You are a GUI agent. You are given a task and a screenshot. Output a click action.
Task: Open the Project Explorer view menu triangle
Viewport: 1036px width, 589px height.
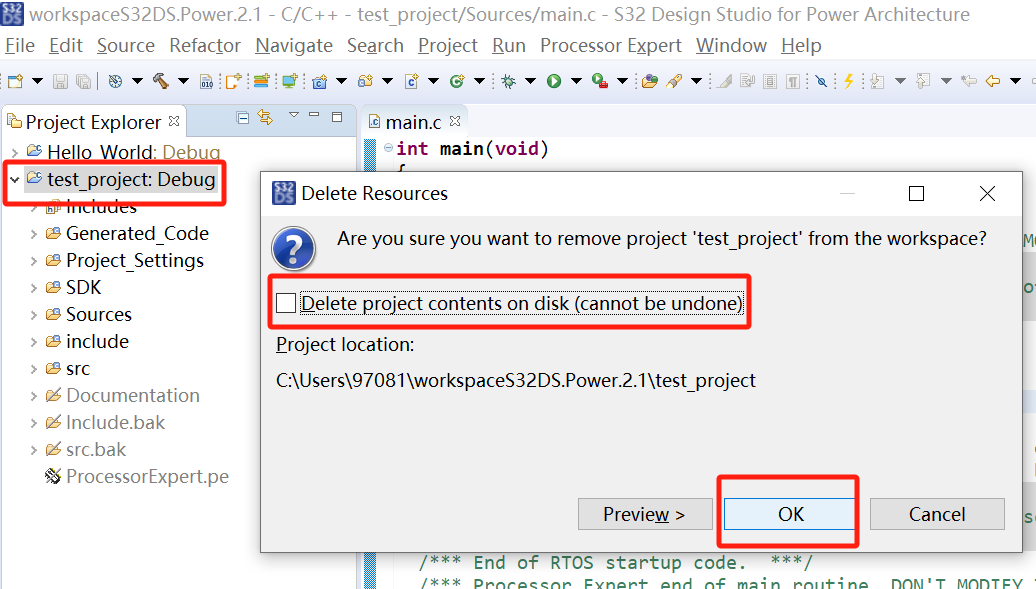click(294, 116)
